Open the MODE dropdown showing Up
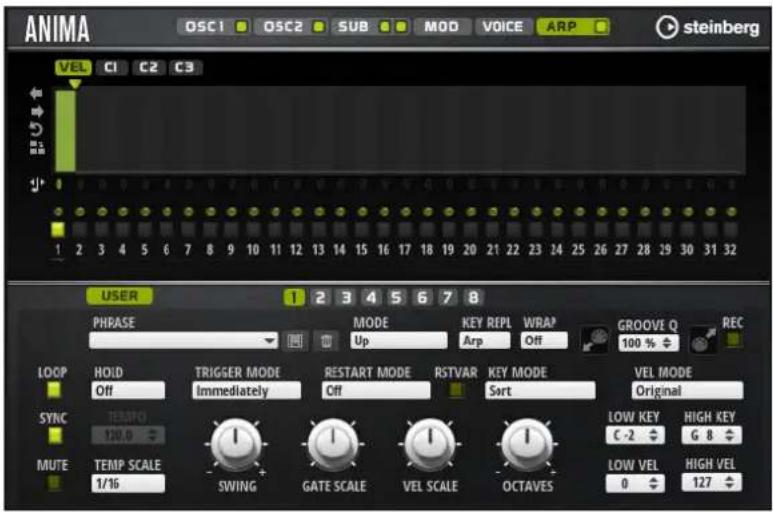The width and height of the screenshot is (773, 512). coord(399,341)
